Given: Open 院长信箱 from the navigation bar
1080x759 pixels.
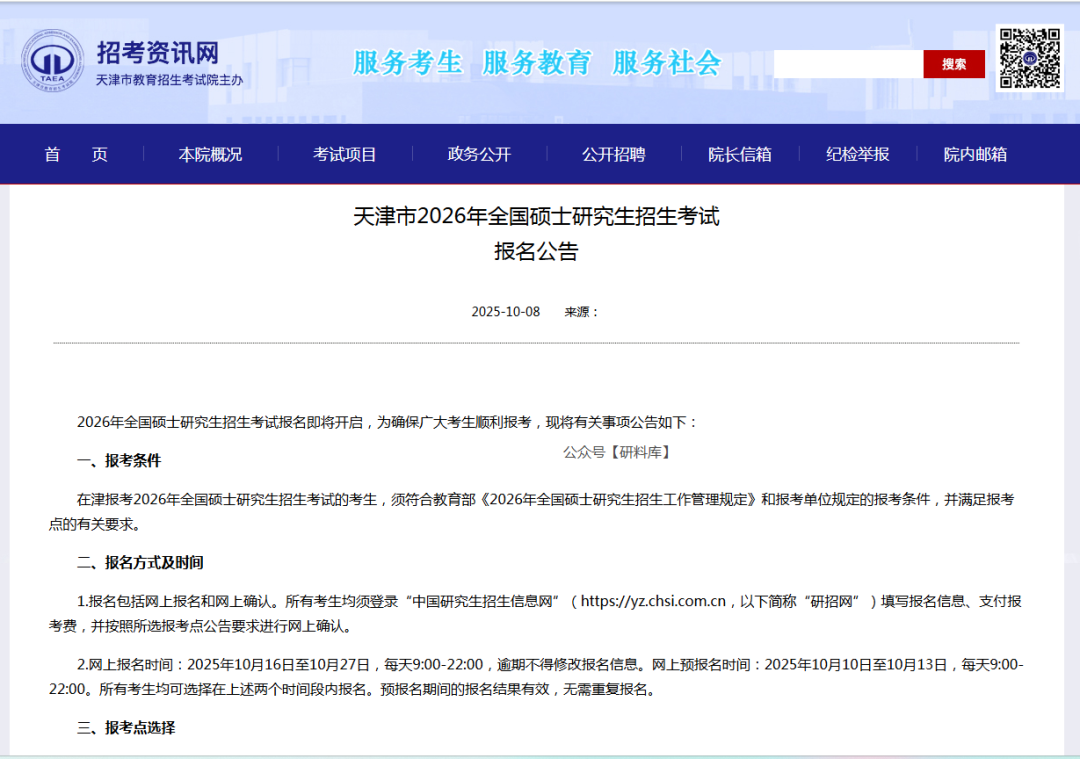Looking at the screenshot, I should (x=740, y=154).
